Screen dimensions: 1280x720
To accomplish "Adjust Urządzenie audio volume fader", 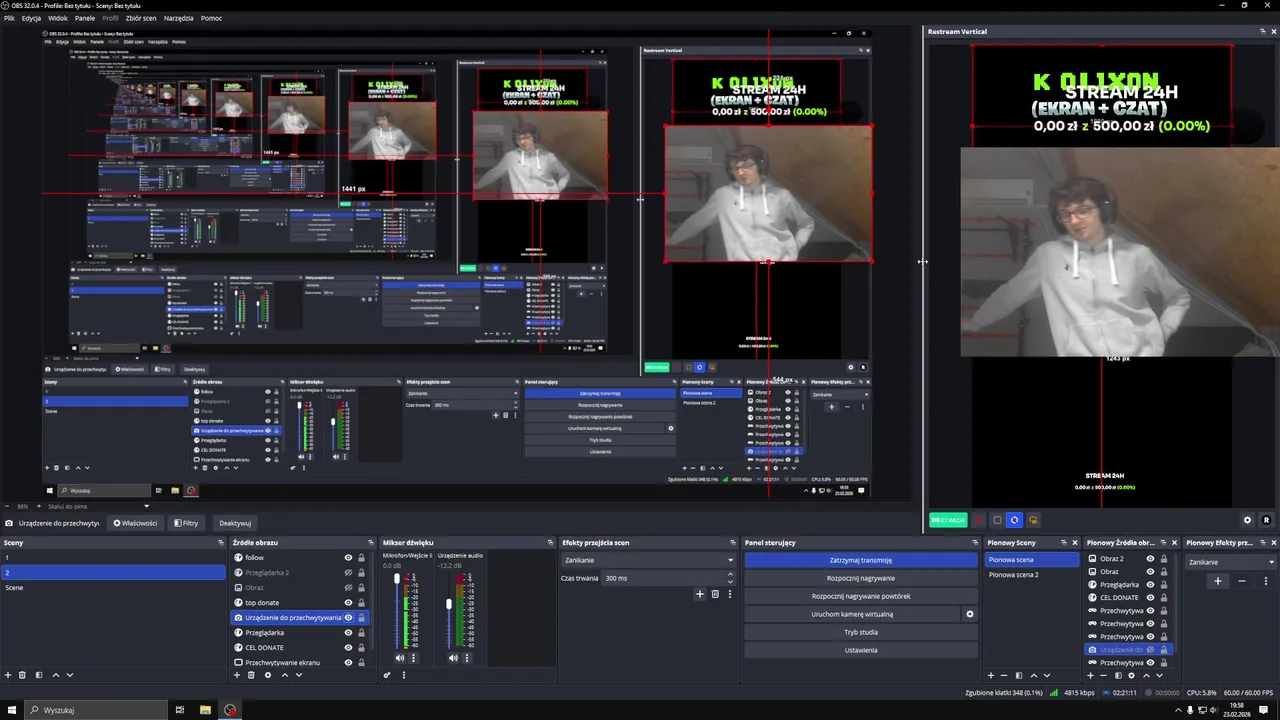I will click(x=449, y=603).
